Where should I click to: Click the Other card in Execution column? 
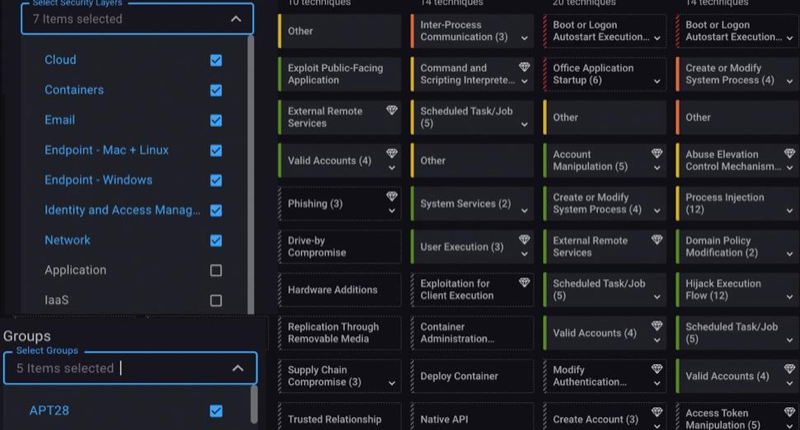coord(472,161)
